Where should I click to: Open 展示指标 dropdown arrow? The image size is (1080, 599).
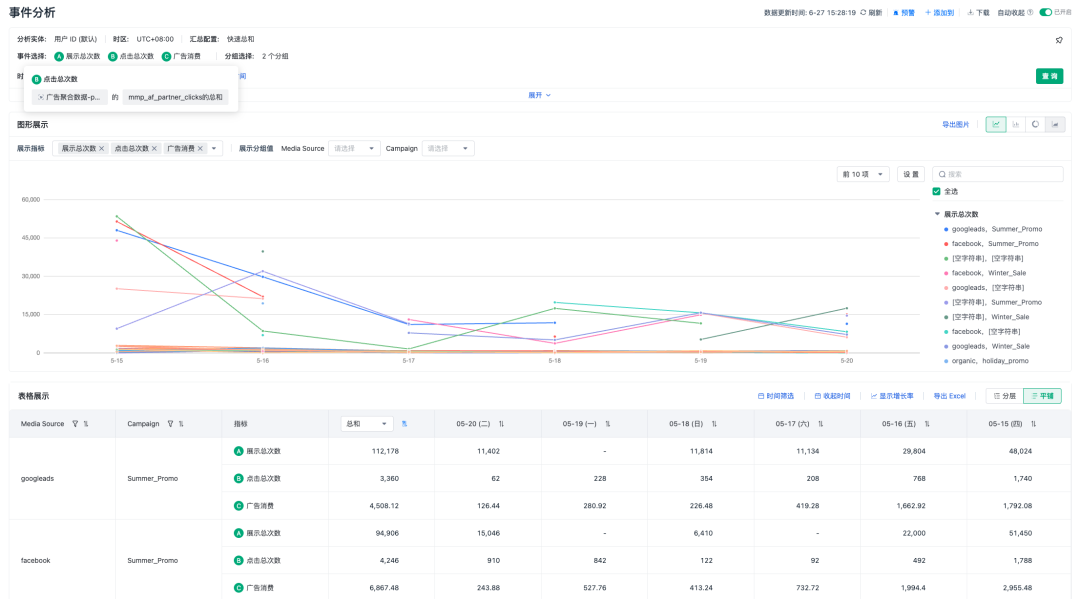[214, 149]
